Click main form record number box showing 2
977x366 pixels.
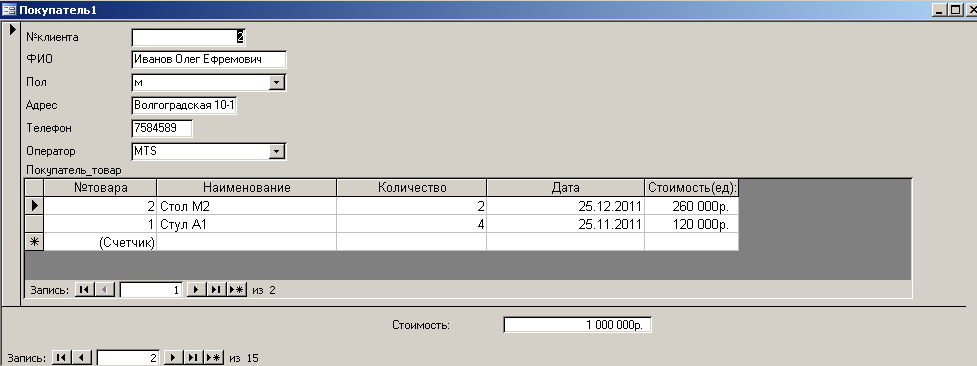tap(128, 357)
